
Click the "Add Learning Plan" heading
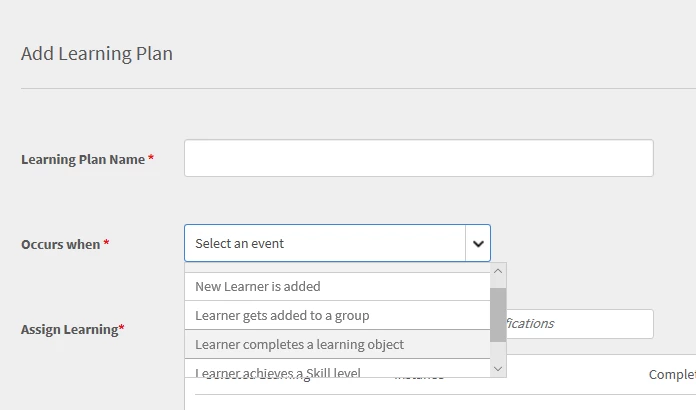[x=97, y=54]
